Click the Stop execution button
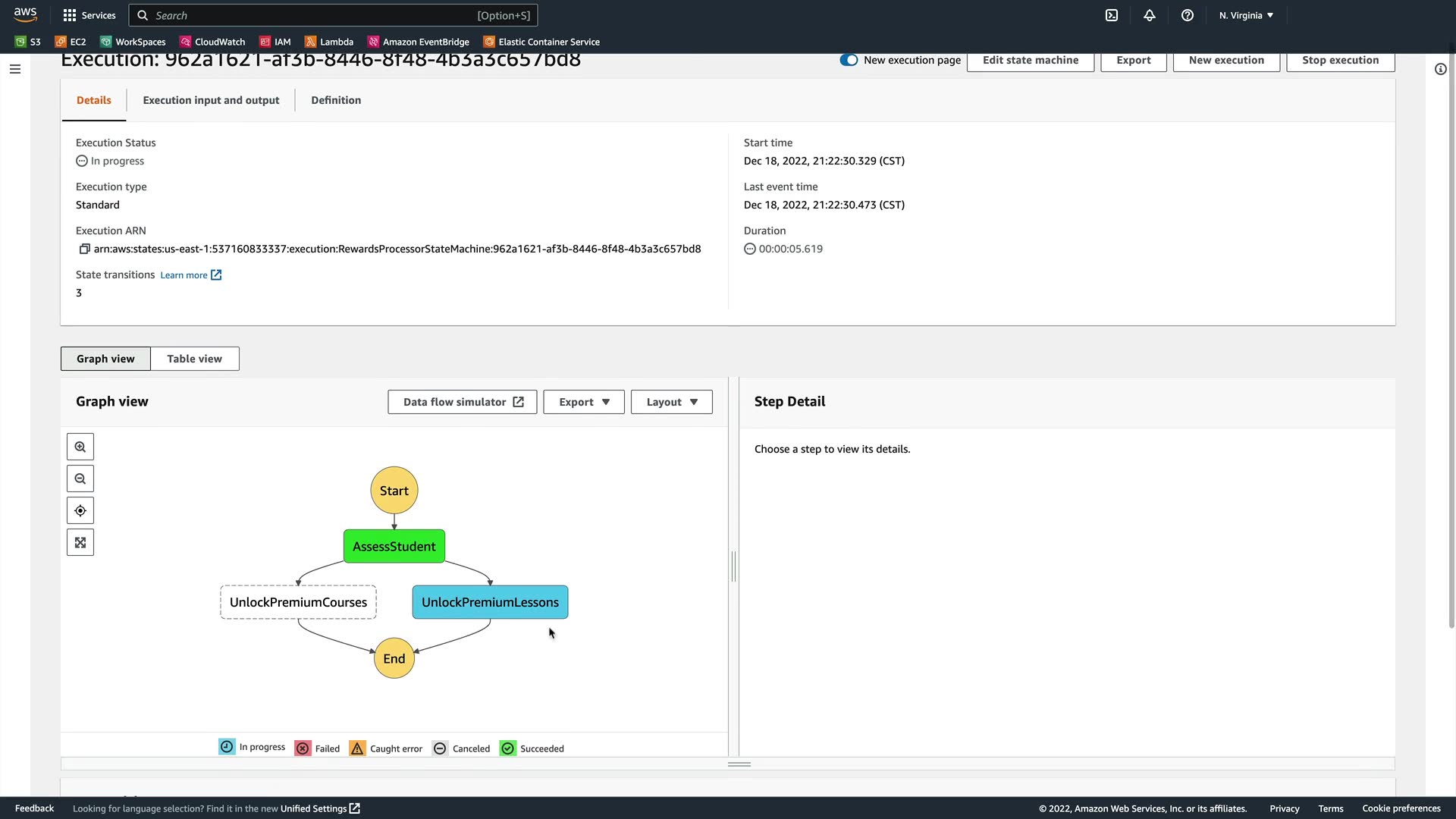Image resolution: width=1456 pixels, height=819 pixels. 1340,61
